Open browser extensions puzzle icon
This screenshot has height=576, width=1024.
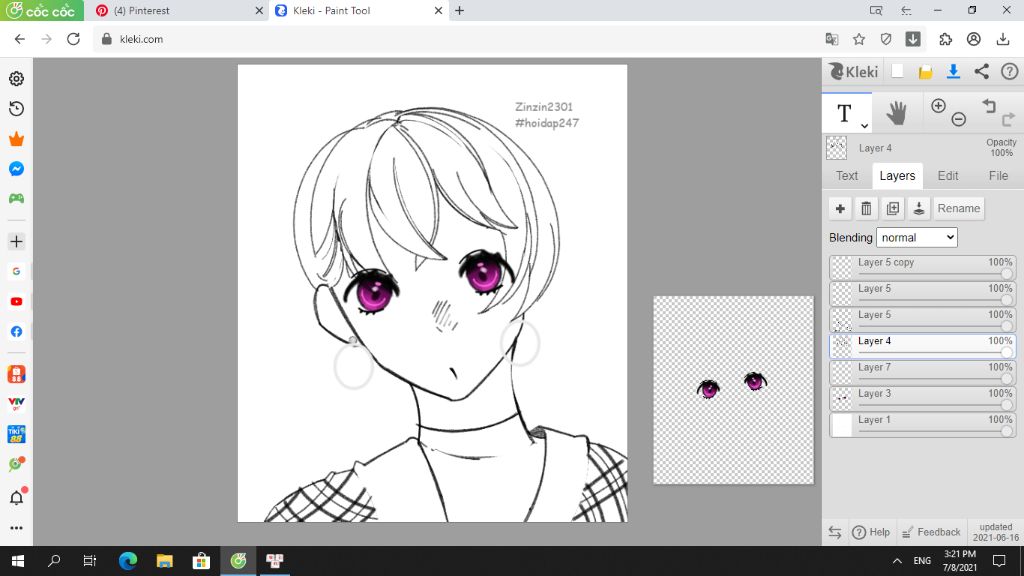click(946, 39)
